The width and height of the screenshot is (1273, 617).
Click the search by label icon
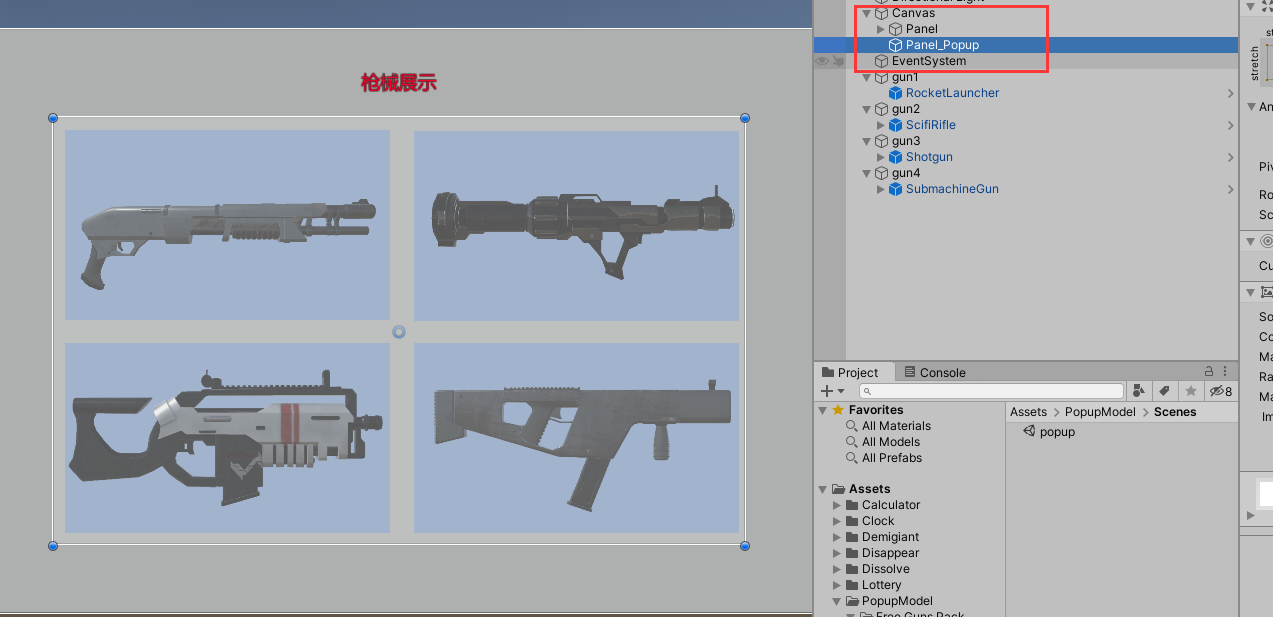(1164, 390)
